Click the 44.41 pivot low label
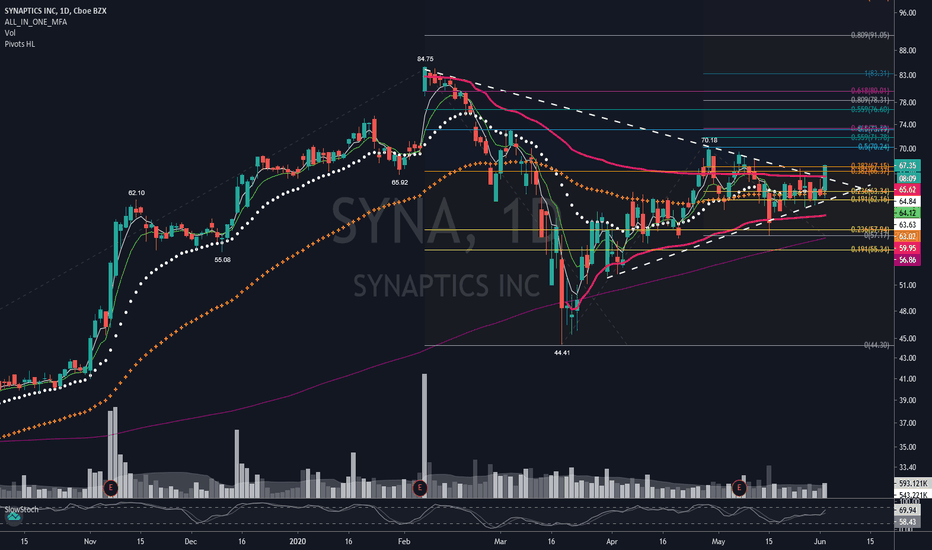The height and width of the screenshot is (550, 932). 562,353
